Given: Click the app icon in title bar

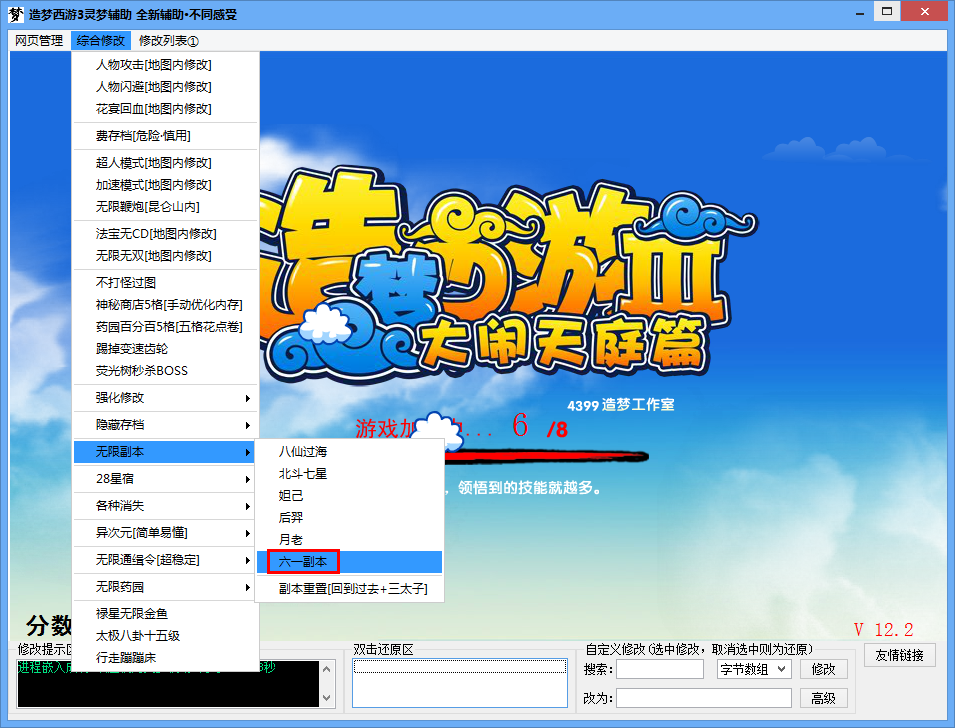Looking at the screenshot, I should point(16,13).
